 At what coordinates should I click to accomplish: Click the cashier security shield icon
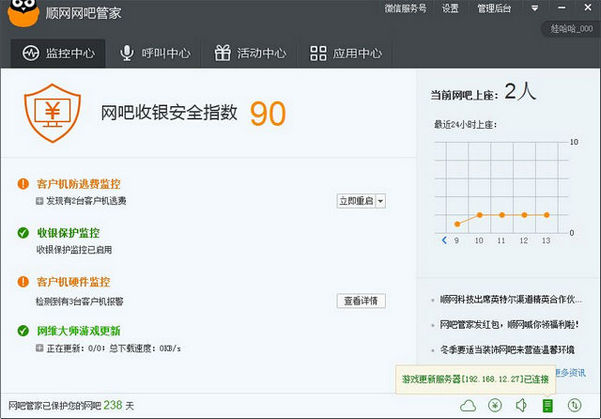(x=53, y=113)
